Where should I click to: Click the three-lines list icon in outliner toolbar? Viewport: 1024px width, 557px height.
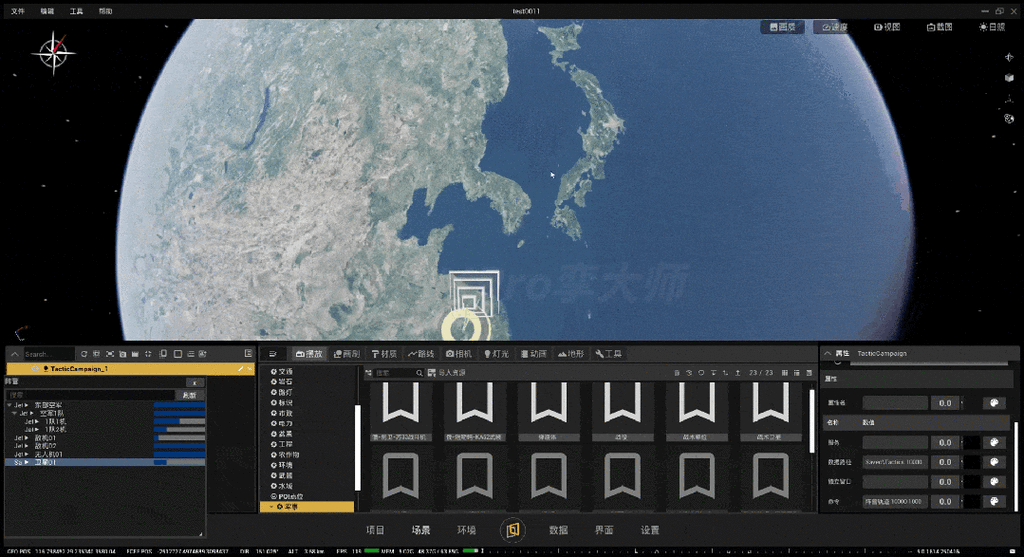pyautogui.click(x=191, y=354)
